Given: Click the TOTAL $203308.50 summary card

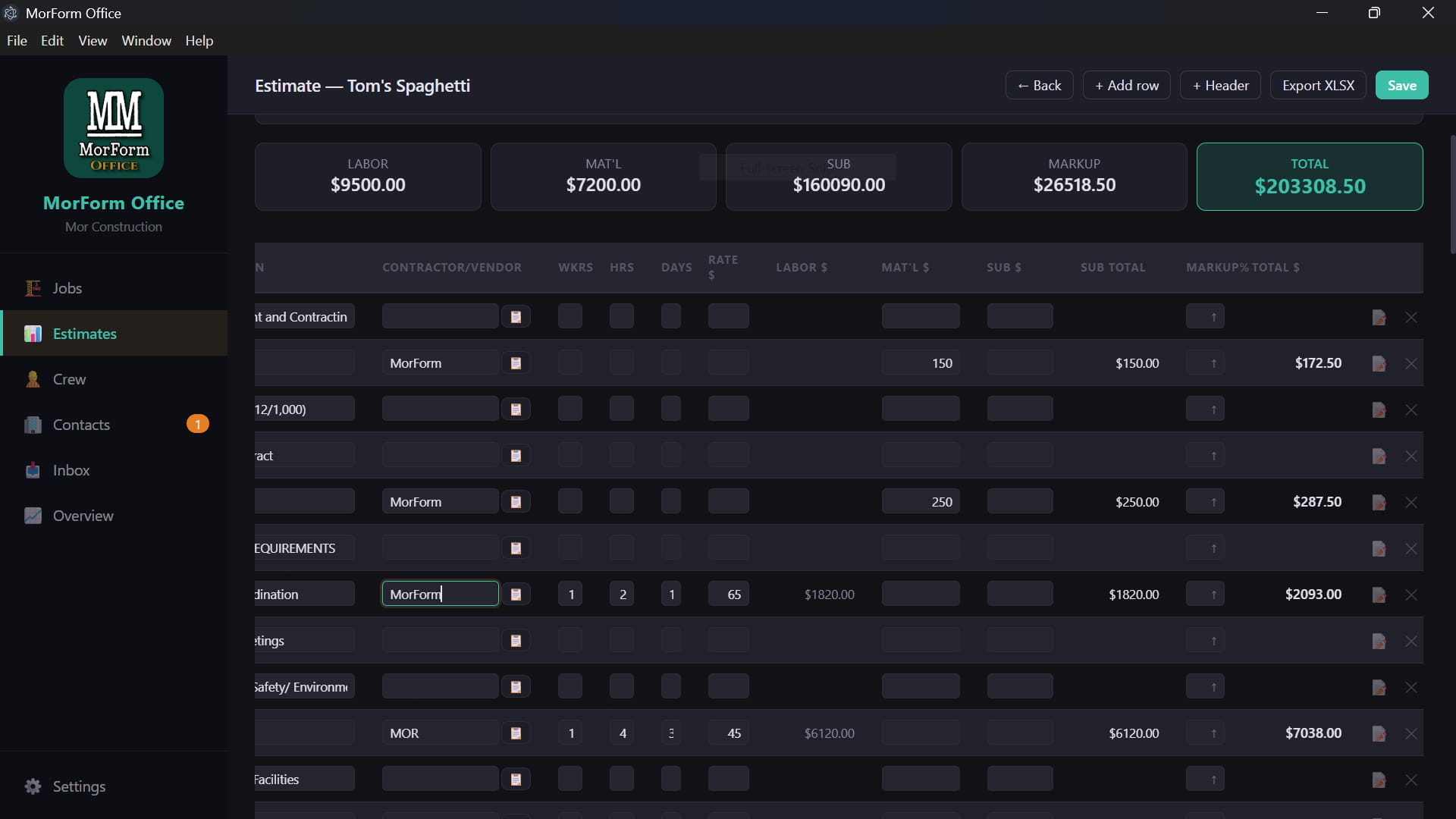Looking at the screenshot, I should pos(1310,177).
